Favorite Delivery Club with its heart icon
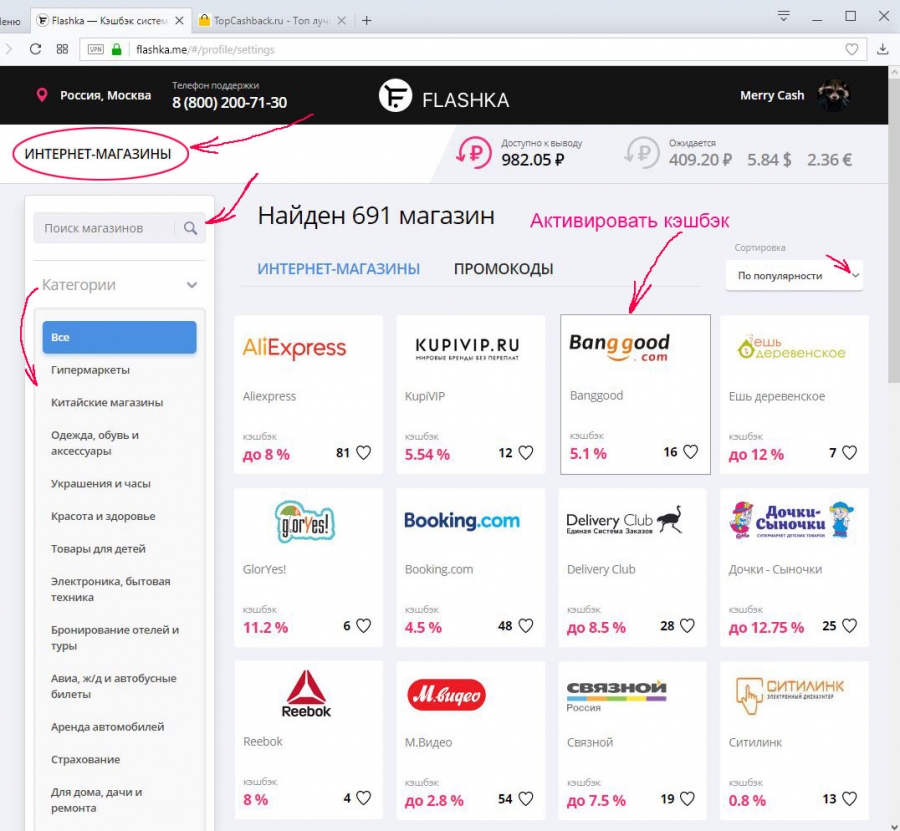Image resolution: width=900 pixels, height=831 pixels. pyautogui.click(x=687, y=626)
